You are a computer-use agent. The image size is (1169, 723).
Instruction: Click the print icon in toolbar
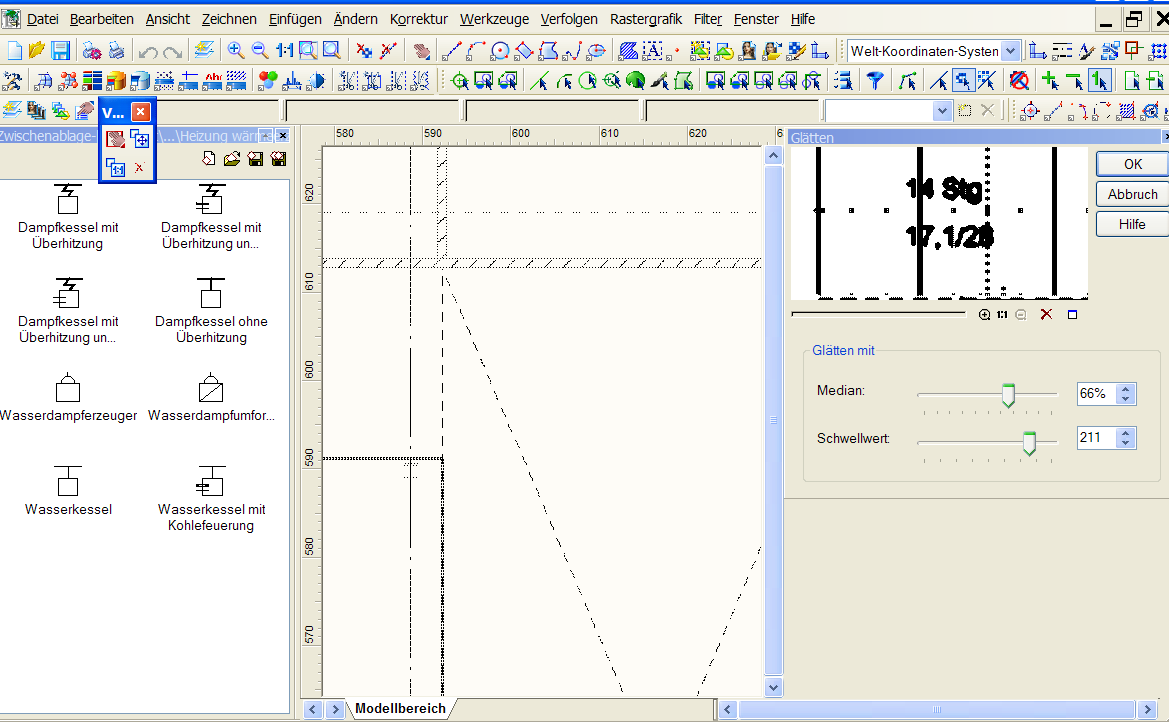(x=117, y=51)
